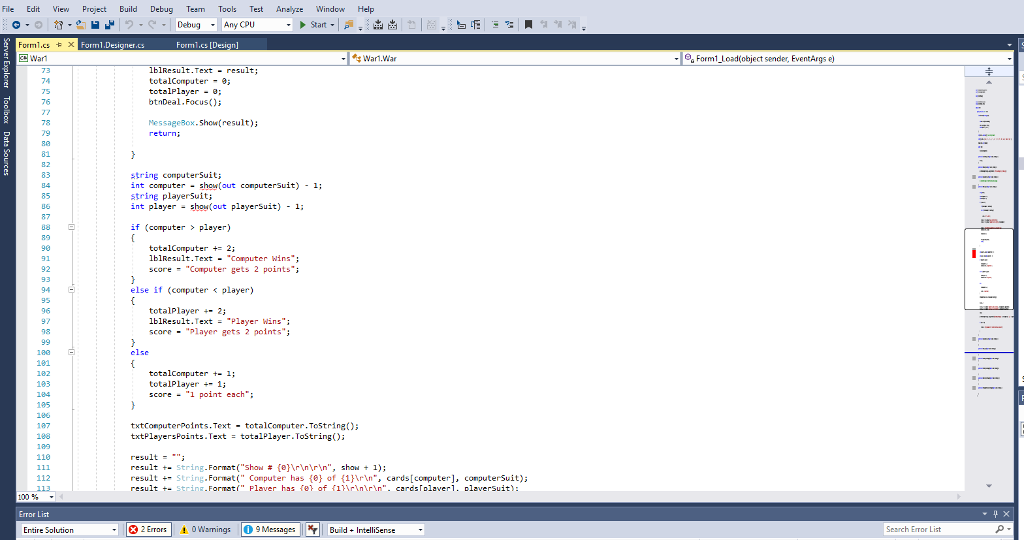Click the green Start debugging button
1024x540 pixels.
tap(313, 25)
